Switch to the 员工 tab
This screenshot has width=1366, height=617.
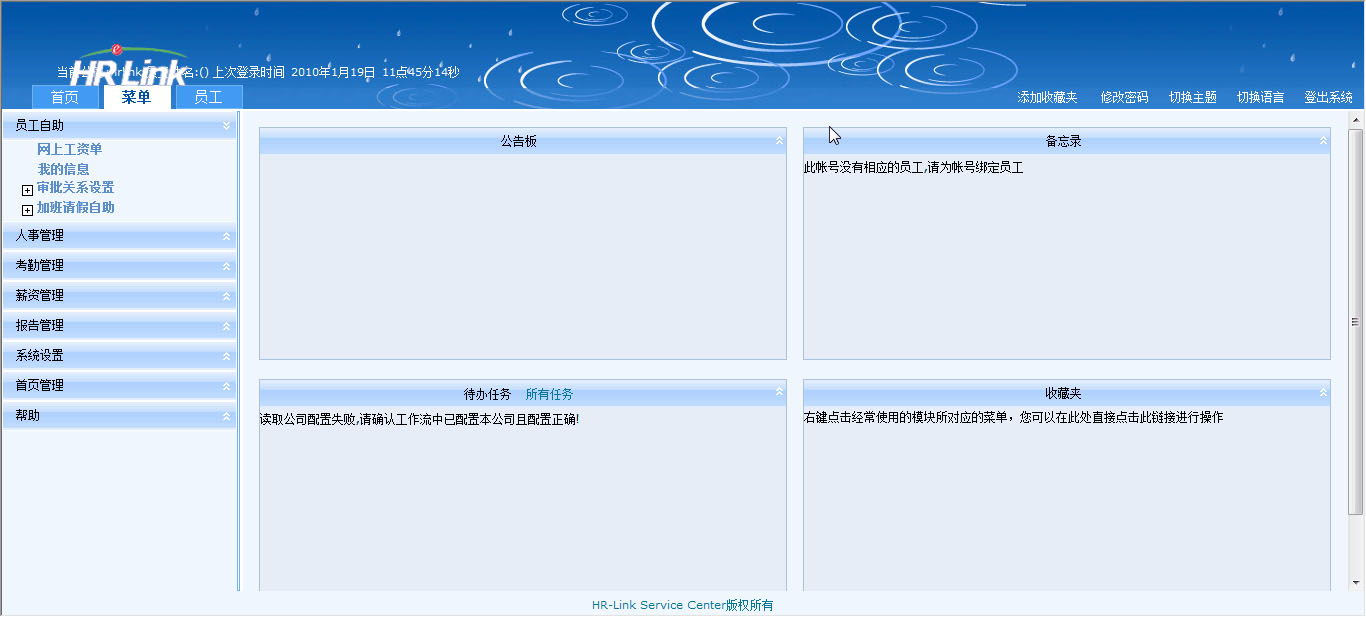click(x=208, y=97)
